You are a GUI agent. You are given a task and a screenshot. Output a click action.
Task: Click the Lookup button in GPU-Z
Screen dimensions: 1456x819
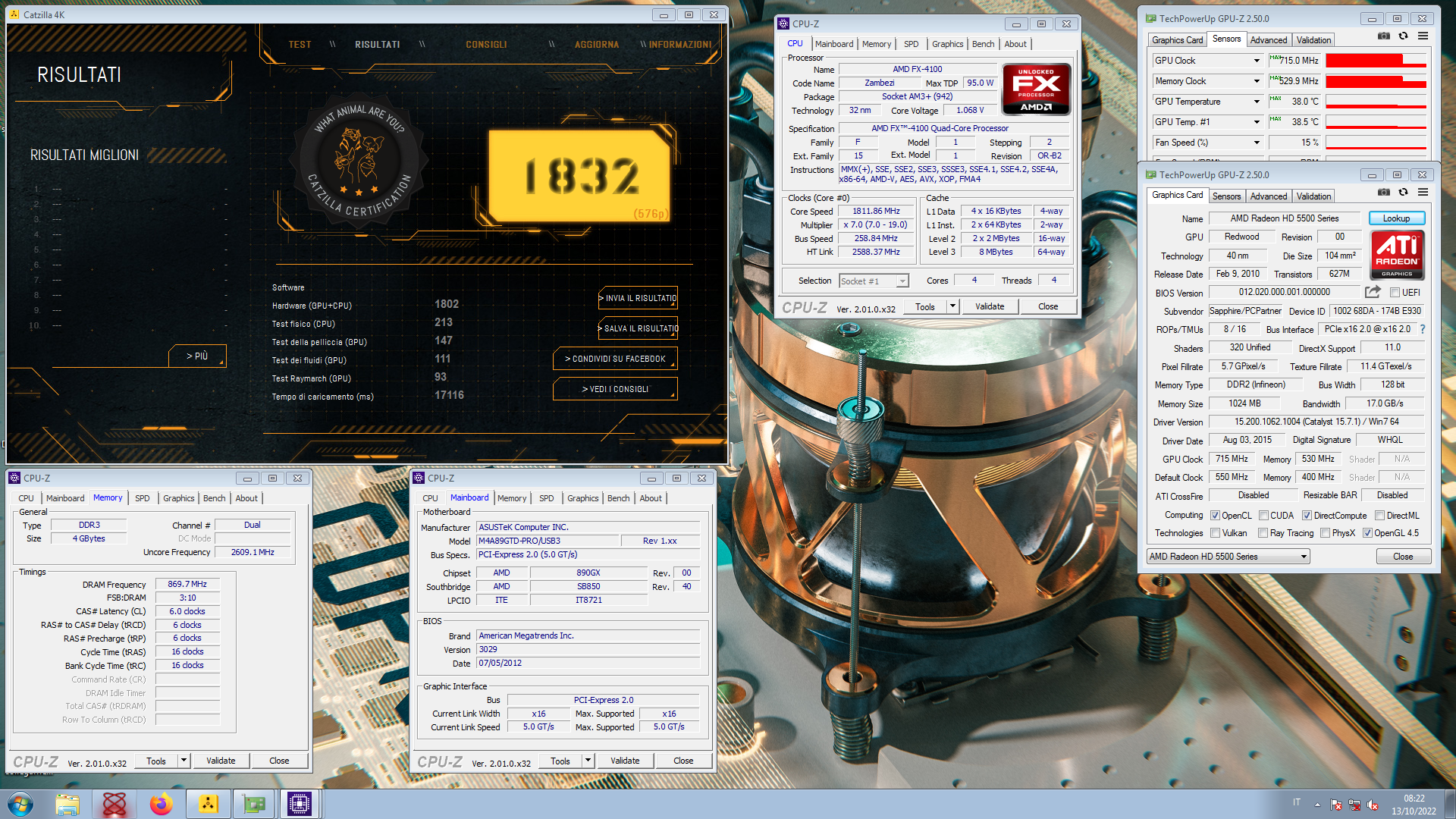point(1396,218)
